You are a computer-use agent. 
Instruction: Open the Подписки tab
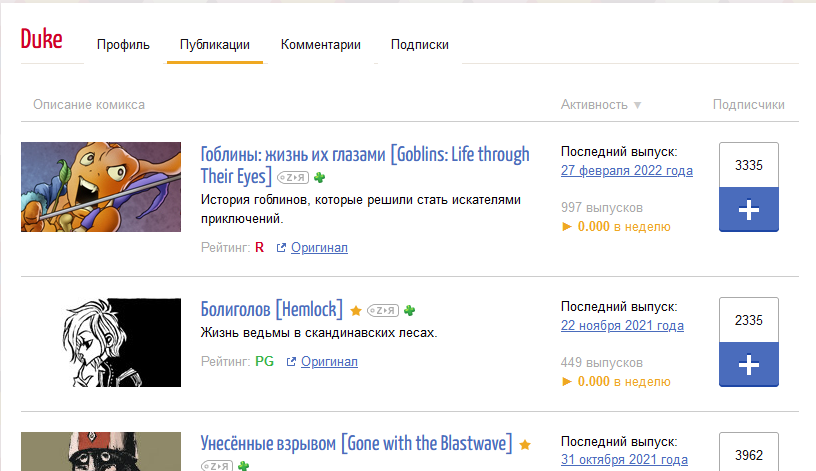[x=420, y=45]
